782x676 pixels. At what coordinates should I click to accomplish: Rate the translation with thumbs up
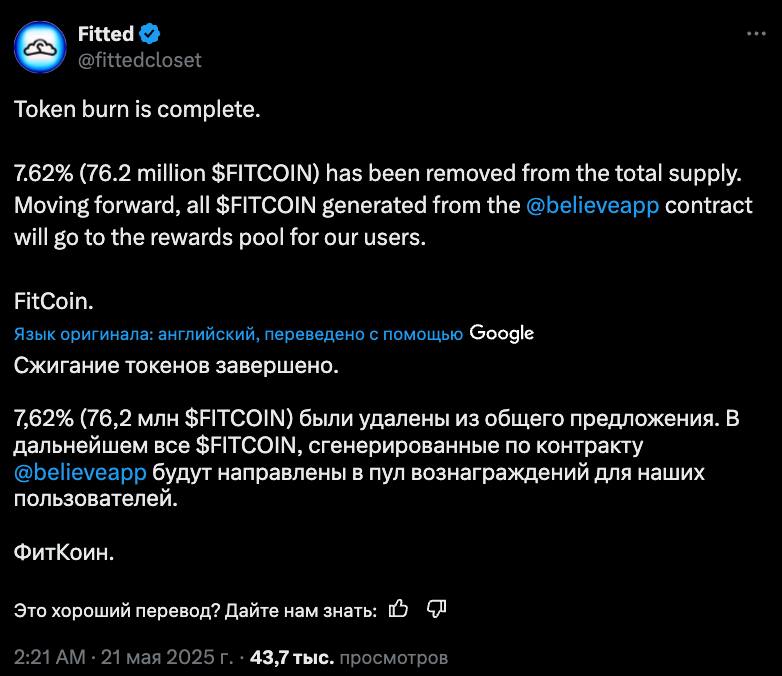pyautogui.click(x=398, y=609)
